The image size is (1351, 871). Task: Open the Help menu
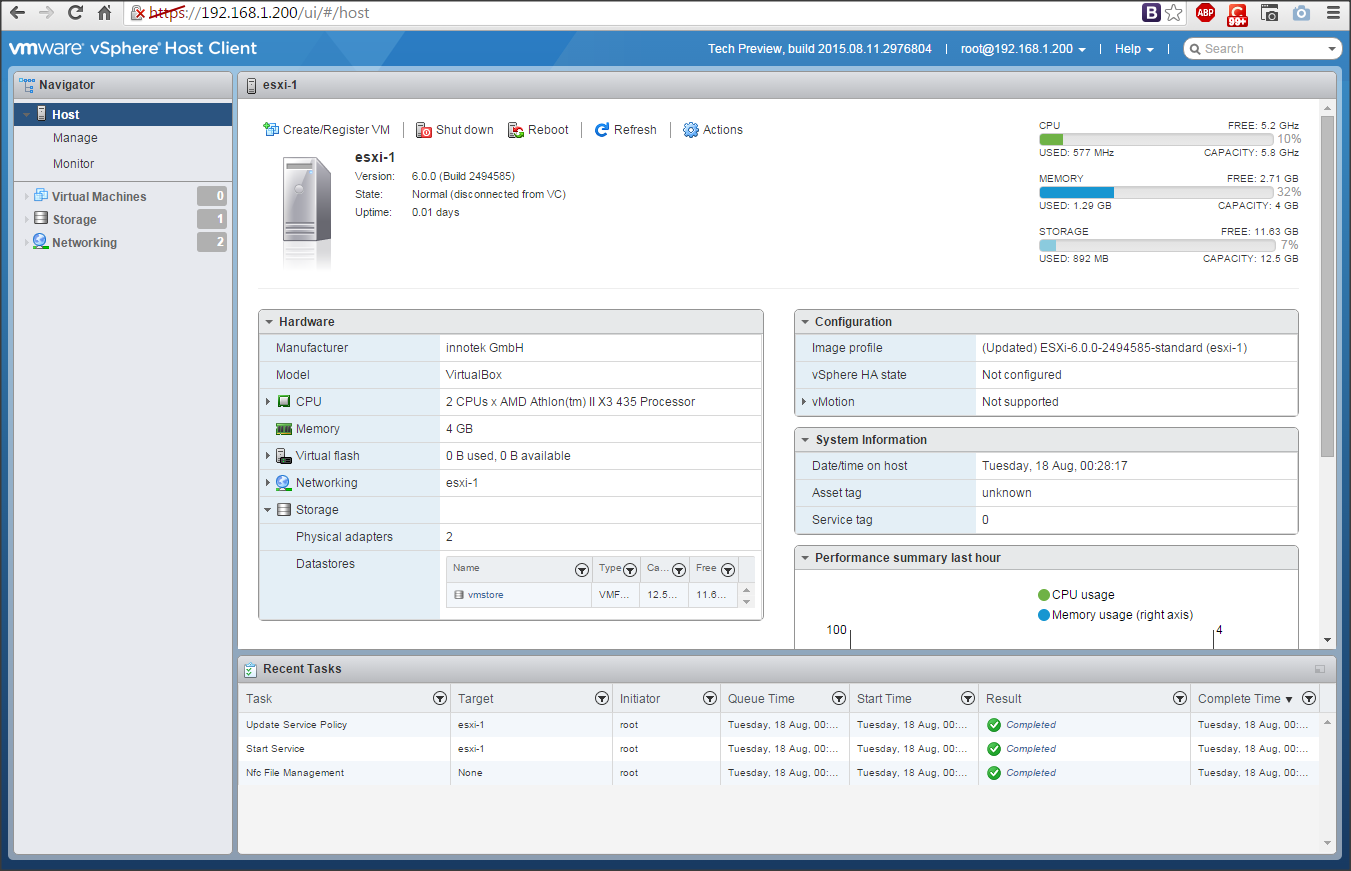click(x=1134, y=49)
